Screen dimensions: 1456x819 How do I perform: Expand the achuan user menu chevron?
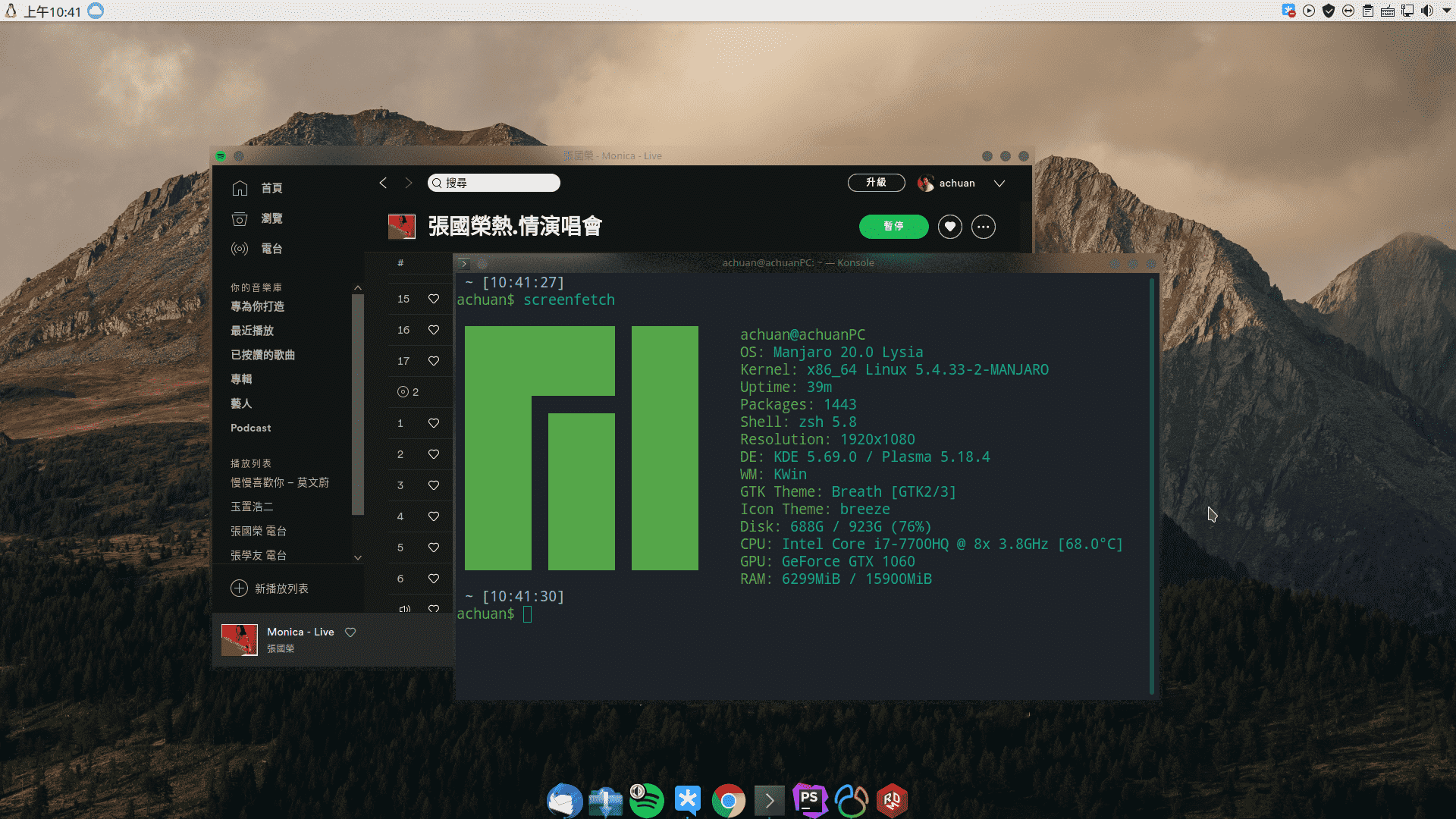(999, 184)
